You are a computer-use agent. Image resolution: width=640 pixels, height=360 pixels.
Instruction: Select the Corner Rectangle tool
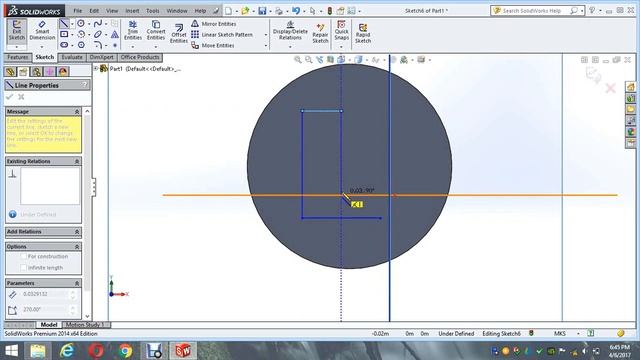tap(64, 34)
